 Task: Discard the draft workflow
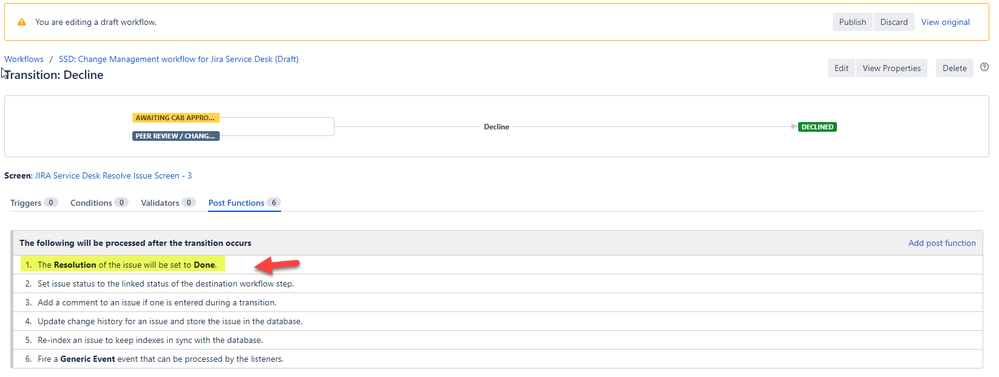894,22
